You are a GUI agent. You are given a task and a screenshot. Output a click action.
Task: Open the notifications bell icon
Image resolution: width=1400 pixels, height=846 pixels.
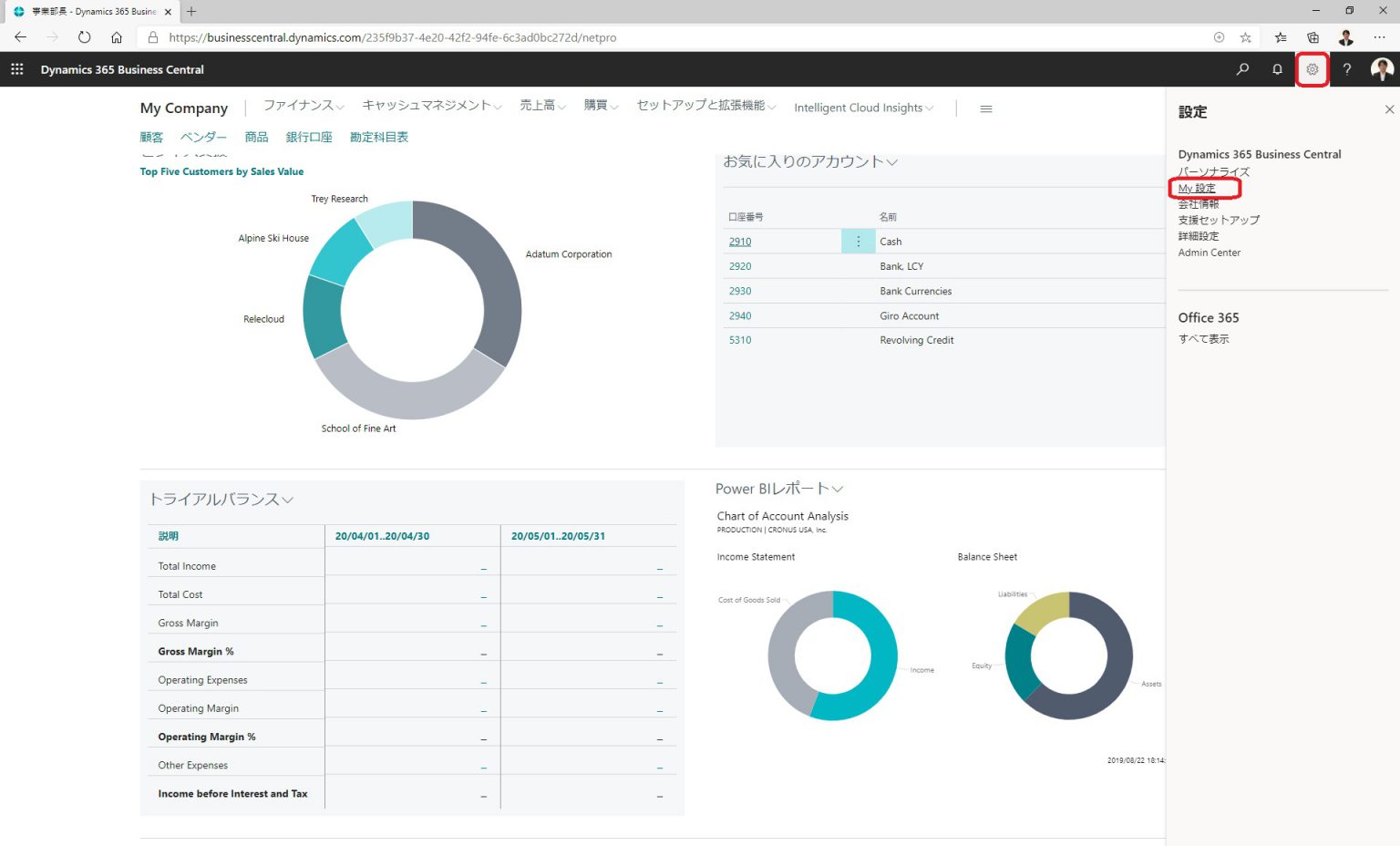pos(1277,69)
